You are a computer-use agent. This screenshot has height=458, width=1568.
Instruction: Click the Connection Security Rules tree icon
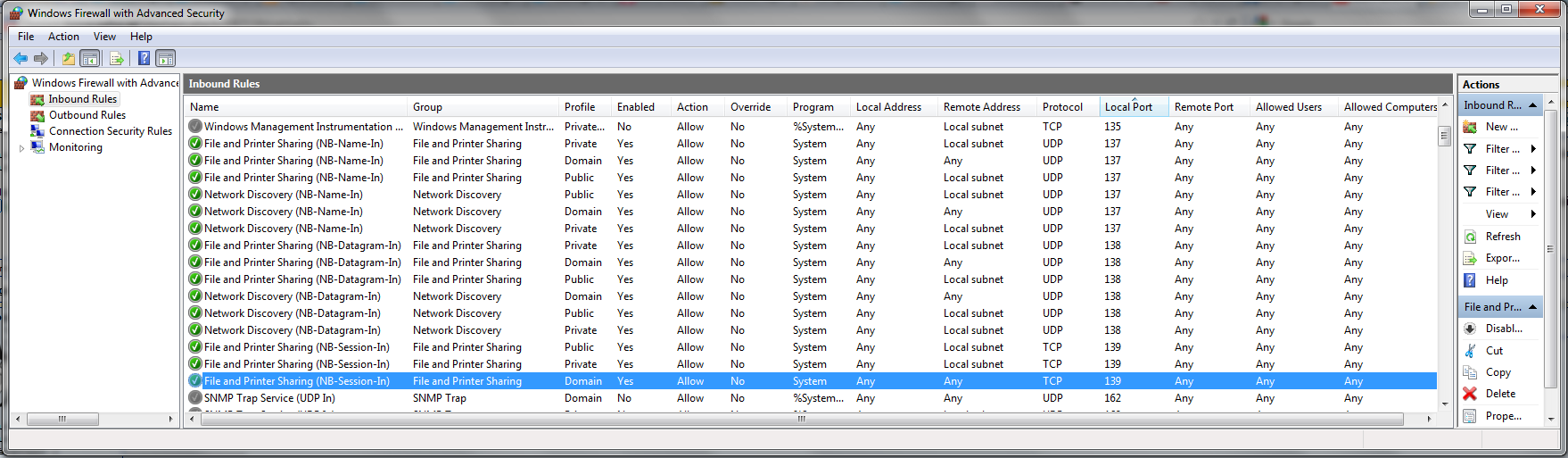pyautogui.click(x=37, y=131)
